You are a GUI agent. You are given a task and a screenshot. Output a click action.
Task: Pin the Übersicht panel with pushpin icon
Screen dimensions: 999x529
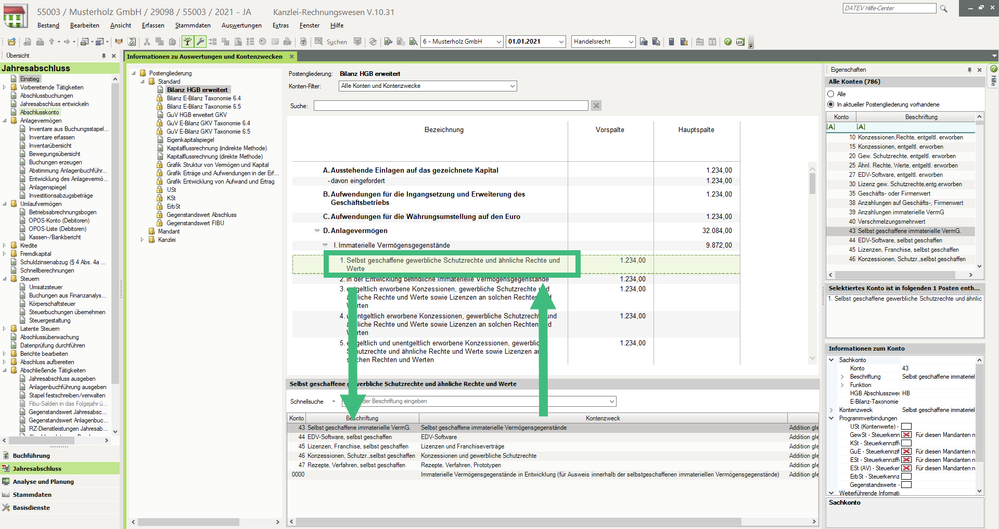103,56
